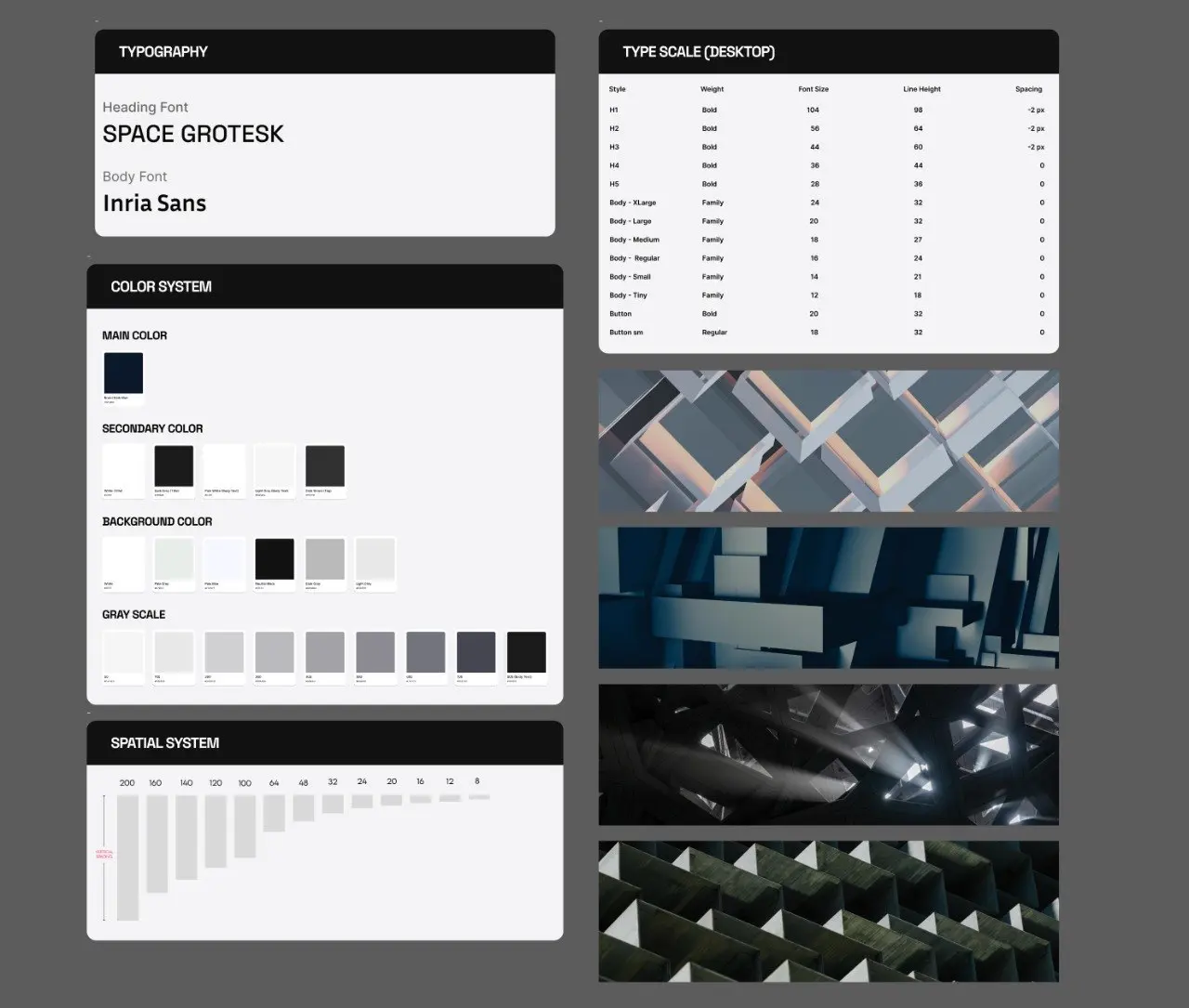Click the "Vertical Spacing" pink label

coord(104,854)
